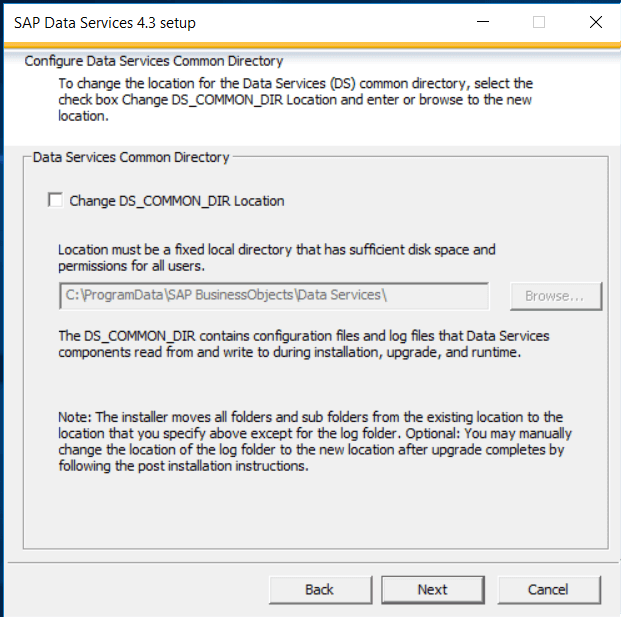This screenshot has height=617, width=621.
Task: Click the instruction paragraph starting 'To change the location'
Action: (295, 100)
